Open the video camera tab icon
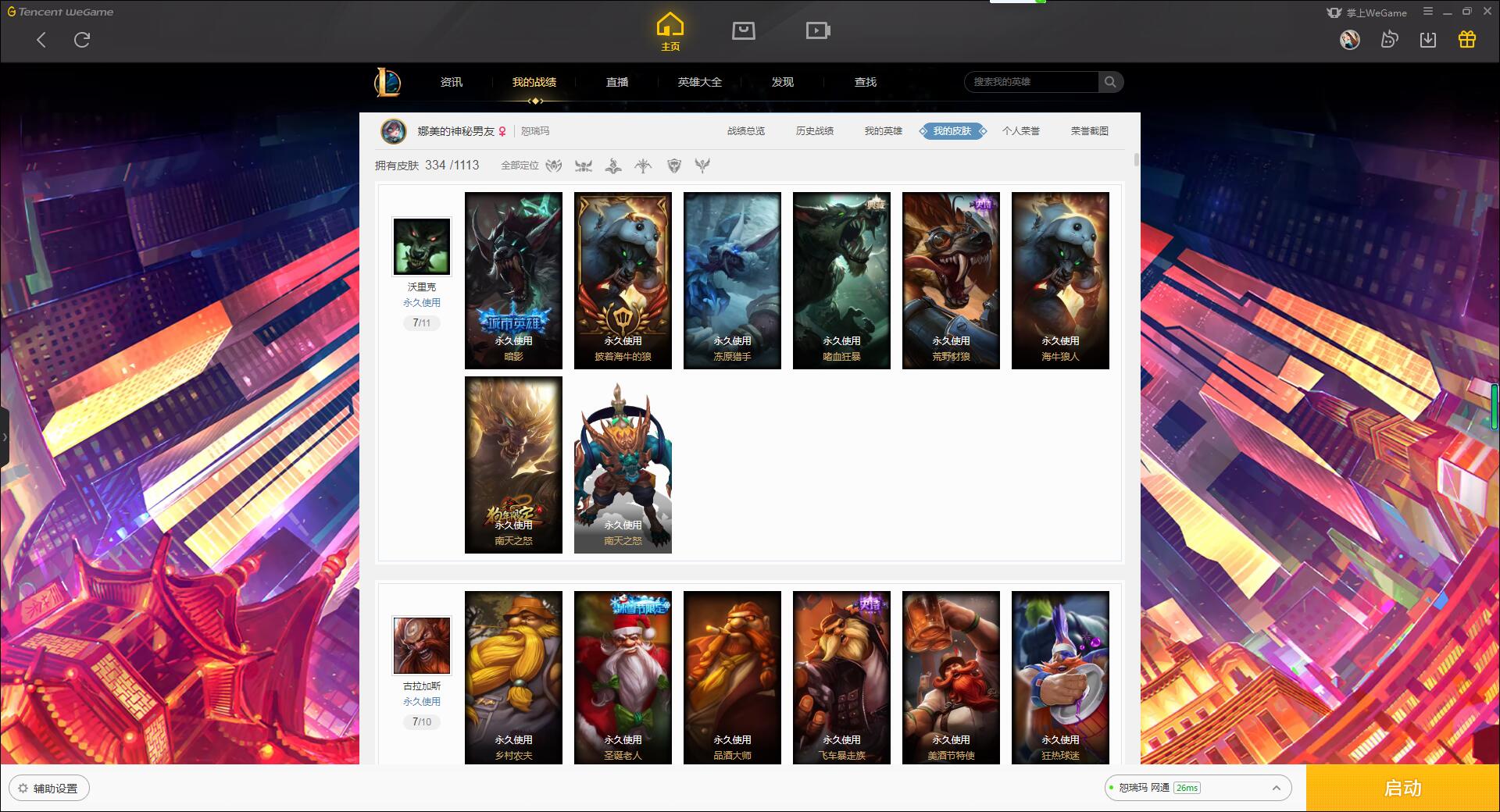Screen dimensions: 1500x812 [x=818, y=30]
